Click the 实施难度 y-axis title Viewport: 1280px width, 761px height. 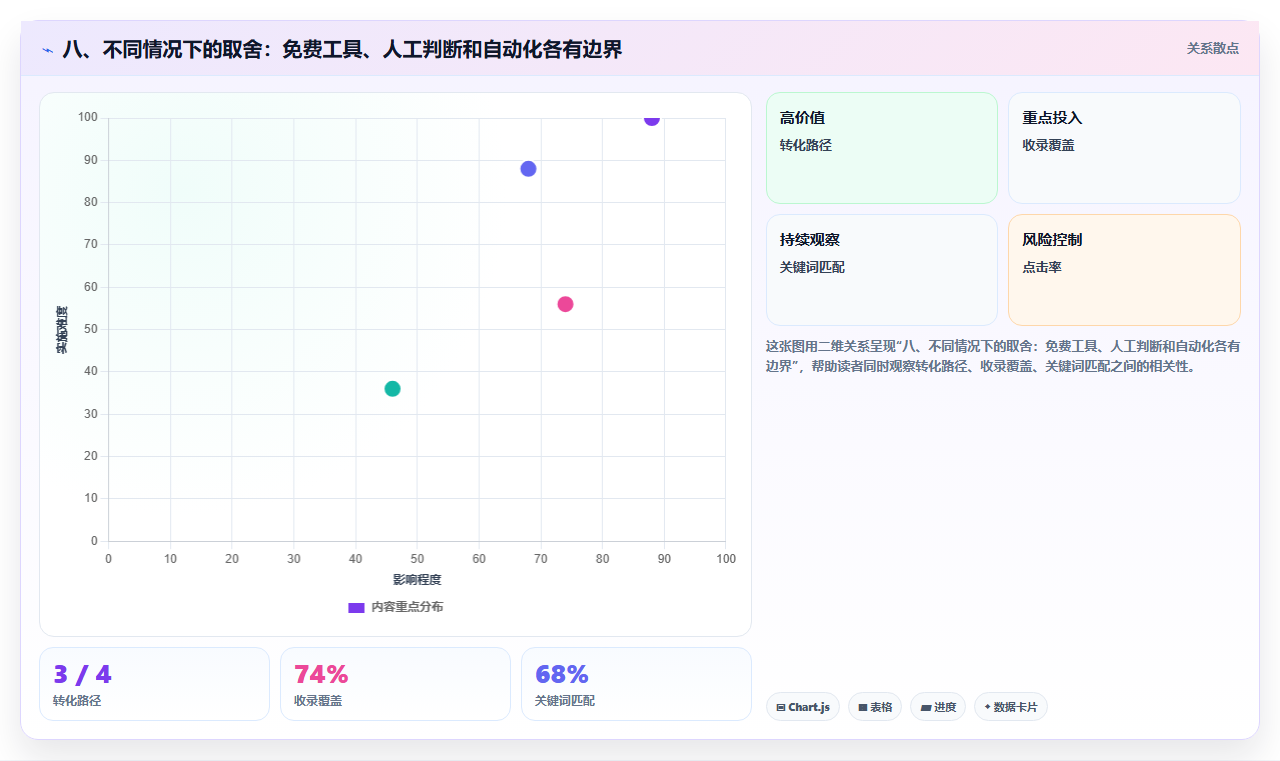click(x=62, y=330)
